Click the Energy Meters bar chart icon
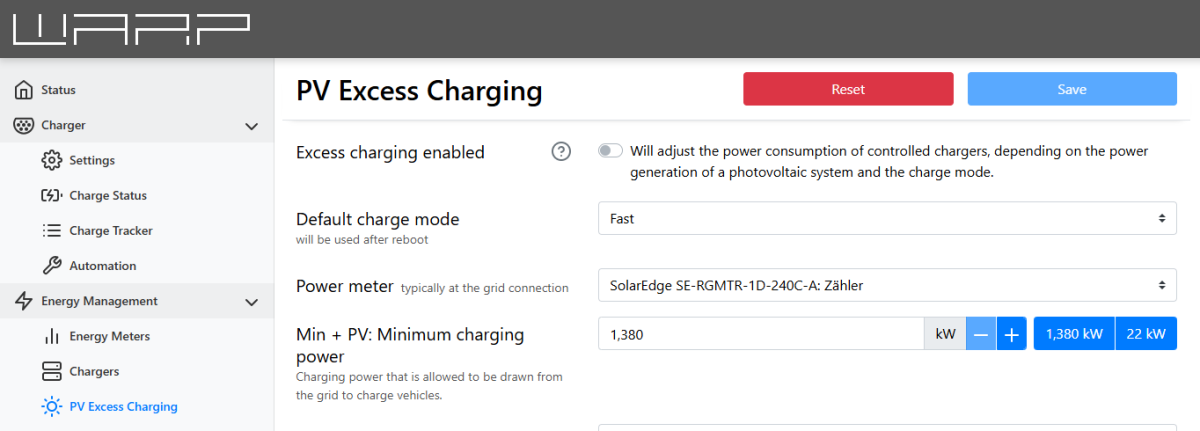This screenshot has height=431, width=1200. tap(52, 337)
